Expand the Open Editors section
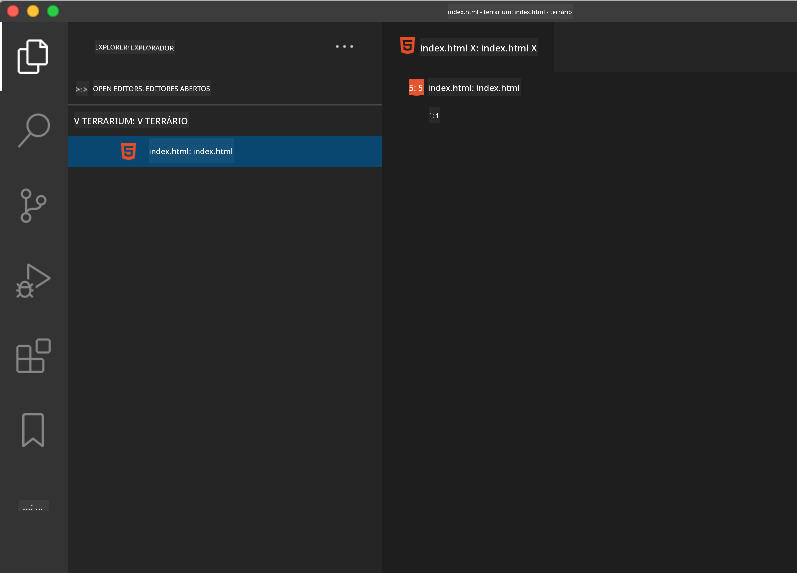 [x=81, y=88]
